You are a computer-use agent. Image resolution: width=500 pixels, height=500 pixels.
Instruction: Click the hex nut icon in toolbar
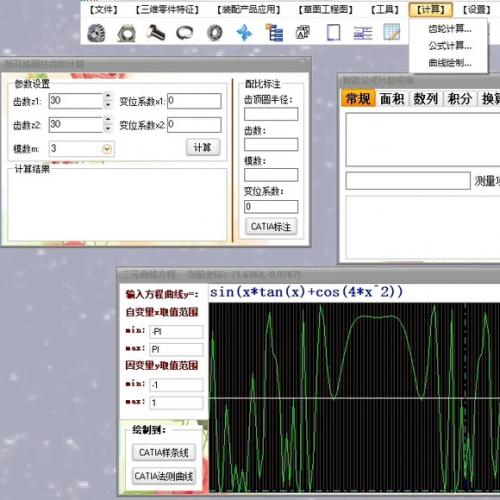pyautogui.click(x=126, y=33)
